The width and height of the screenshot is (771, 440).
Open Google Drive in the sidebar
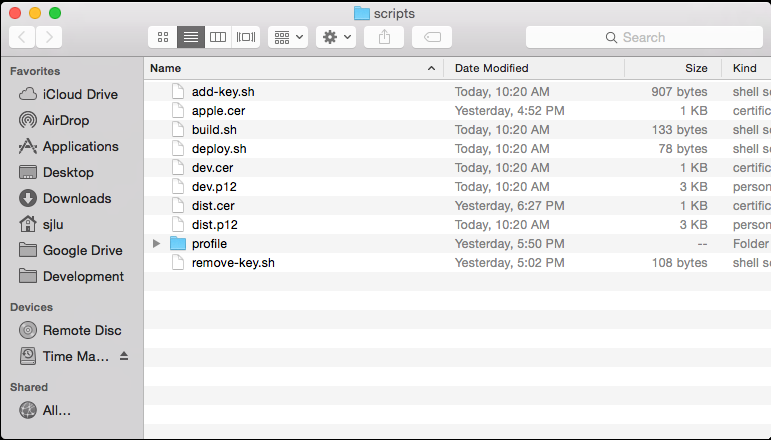pyautogui.click(x=82, y=250)
